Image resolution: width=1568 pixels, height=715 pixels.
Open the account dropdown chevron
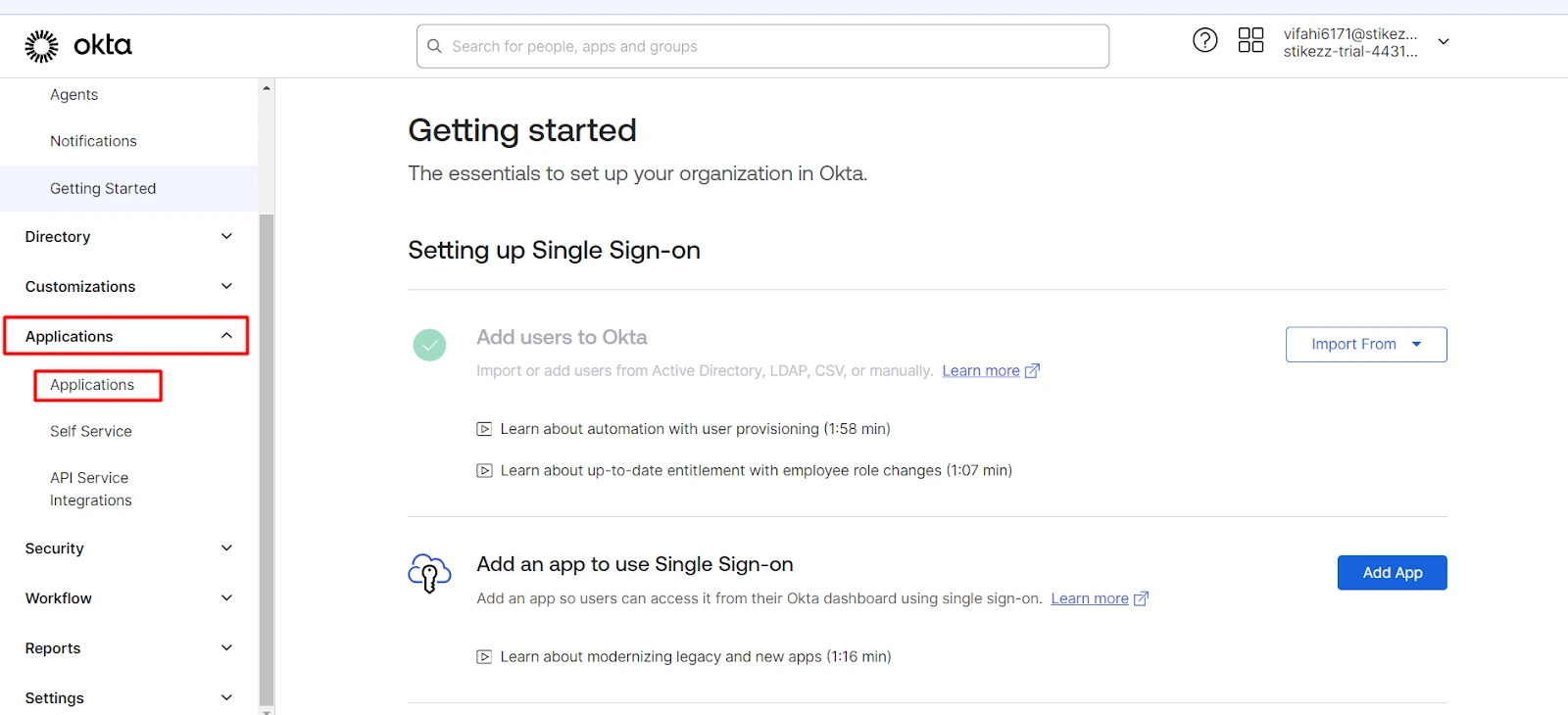pos(1444,41)
